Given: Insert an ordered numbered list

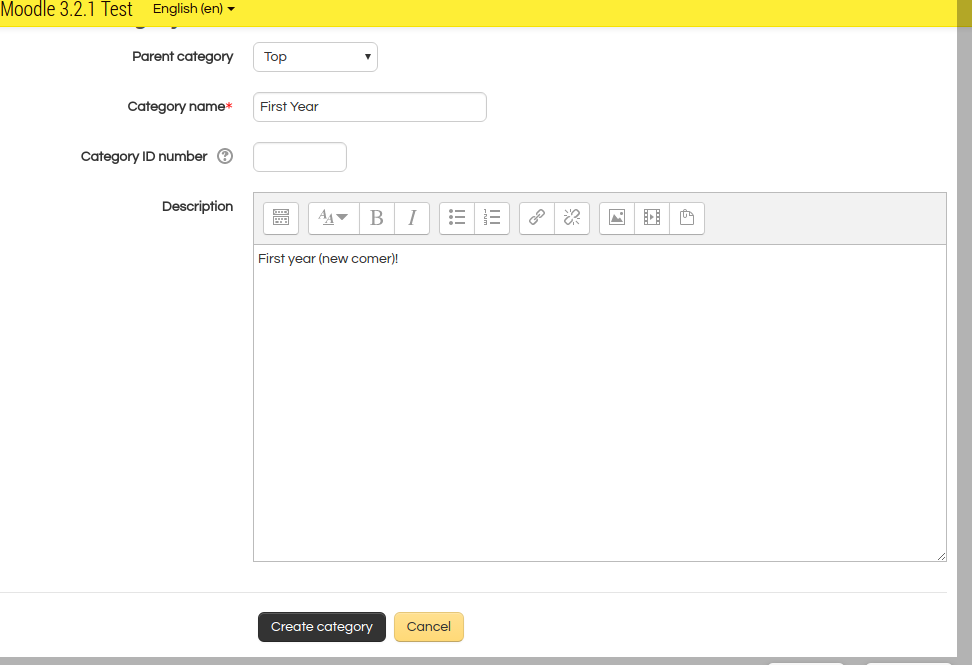Looking at the screenshot, I should click(492, 218).
